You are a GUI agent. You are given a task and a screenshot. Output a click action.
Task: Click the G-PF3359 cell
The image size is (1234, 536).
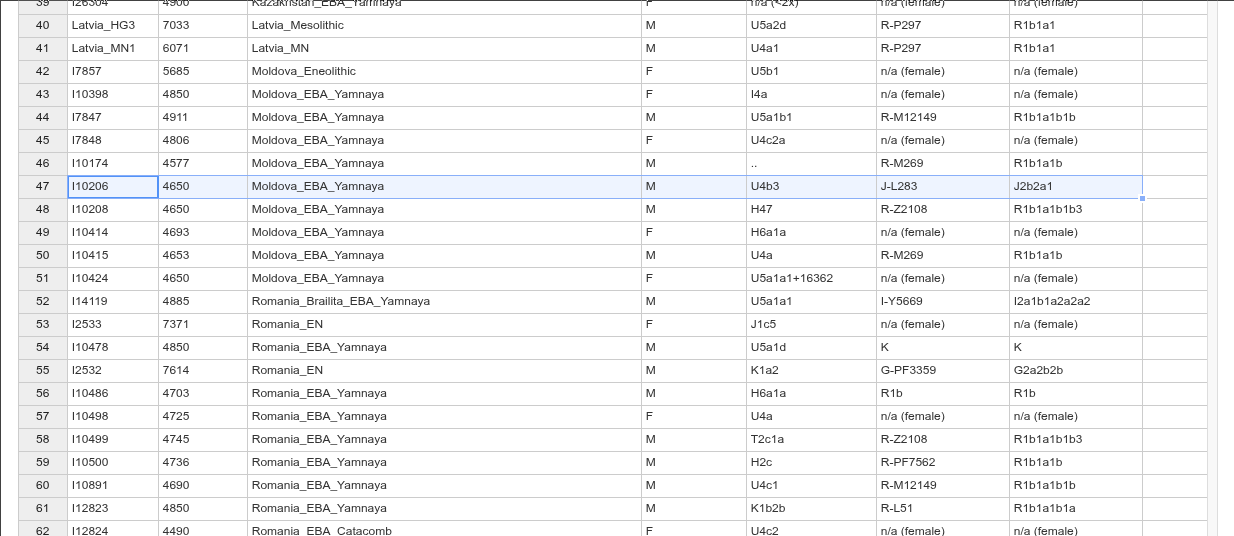[x=943, y=370]
